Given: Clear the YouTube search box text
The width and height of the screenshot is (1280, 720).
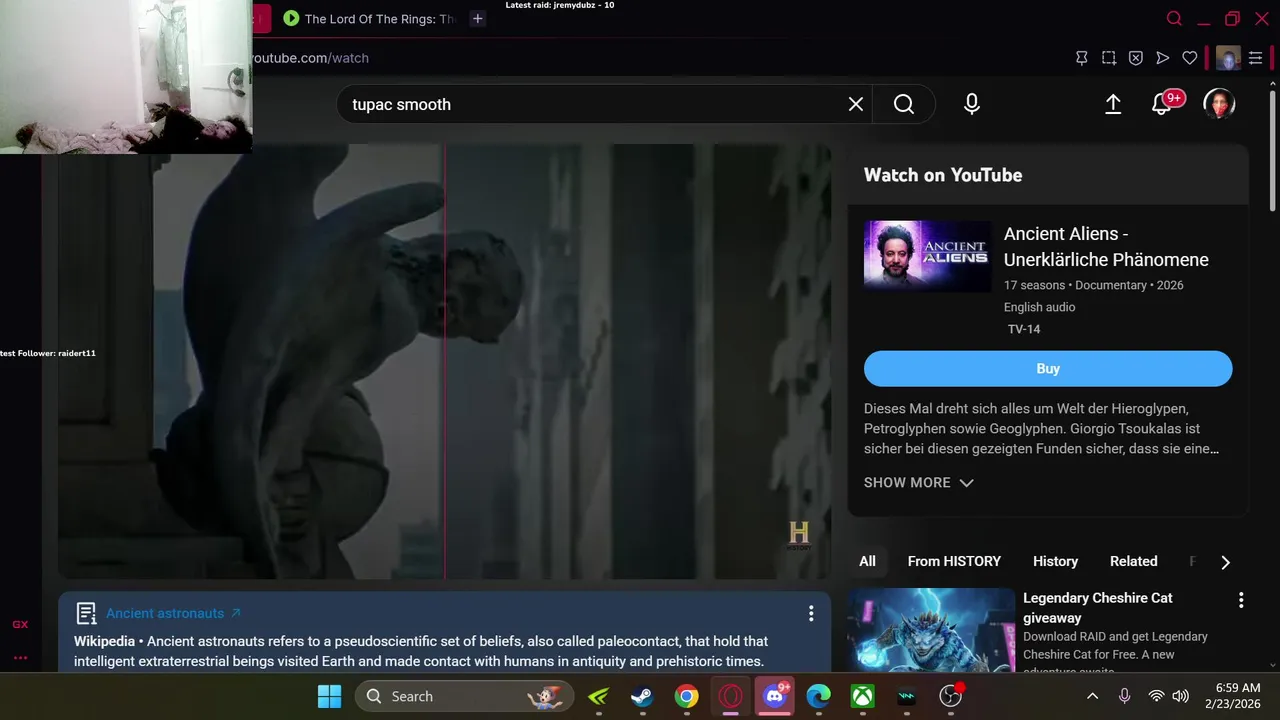Looking at the screenshot, I should point(856,104).
